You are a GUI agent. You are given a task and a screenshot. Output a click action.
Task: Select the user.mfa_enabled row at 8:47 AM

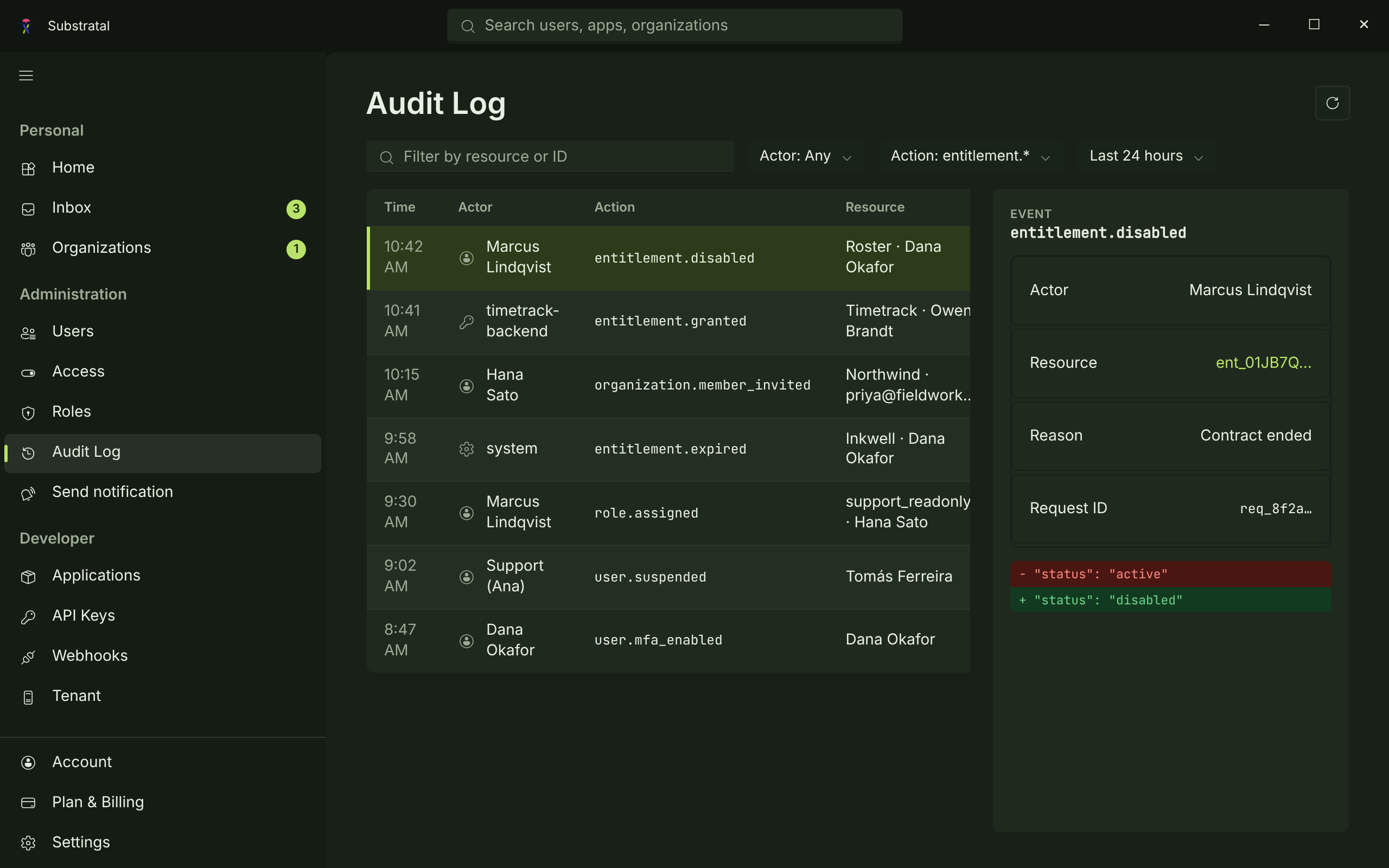668,640
